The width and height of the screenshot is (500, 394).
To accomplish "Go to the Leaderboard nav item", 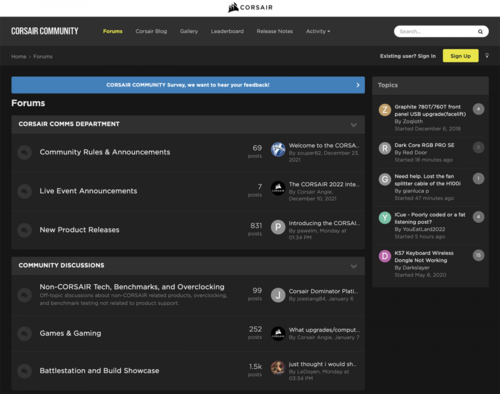I will (227, 31).
